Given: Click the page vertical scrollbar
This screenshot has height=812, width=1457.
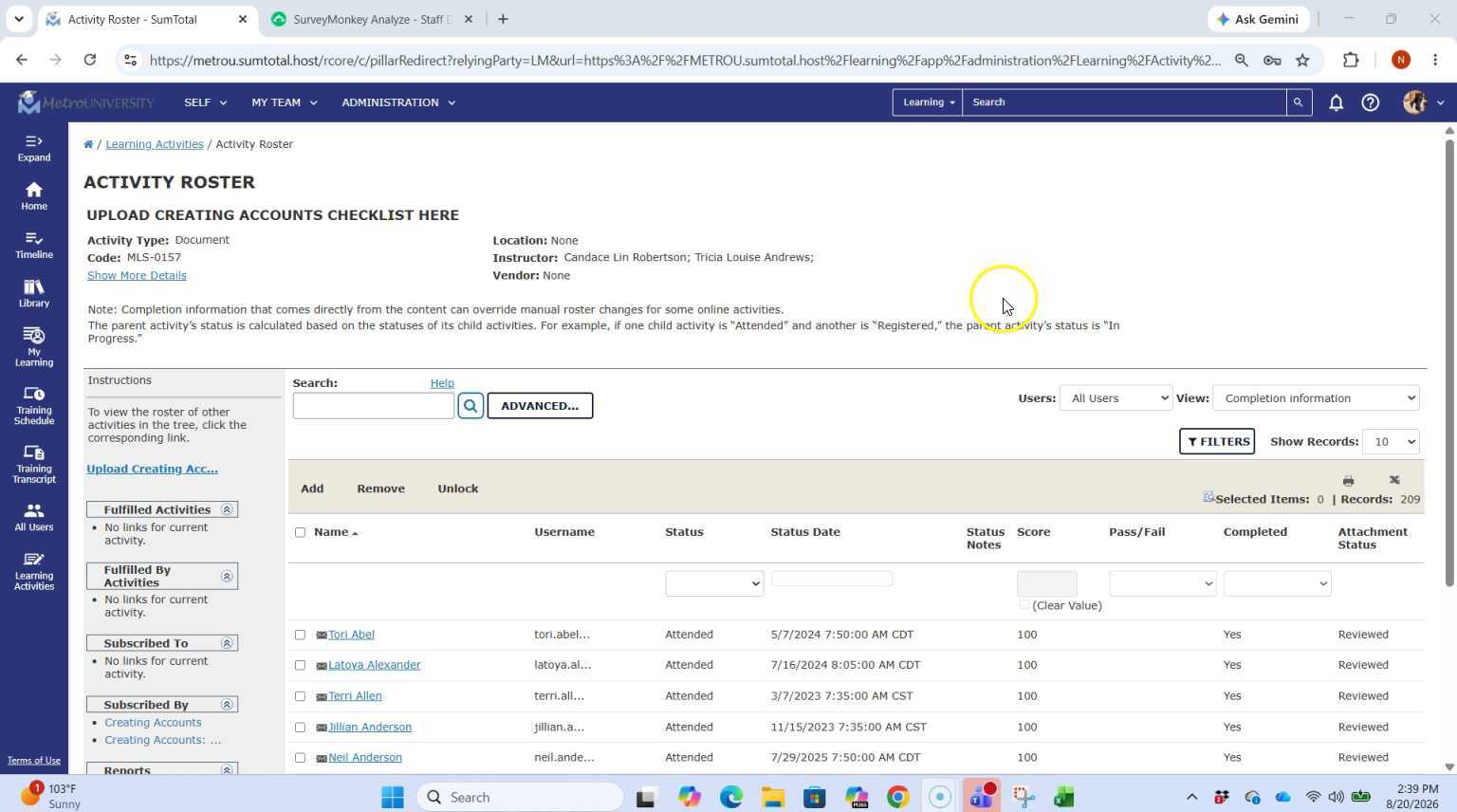Looking at the screenshot, I should pyautogui.click(x=1448, y=360).
